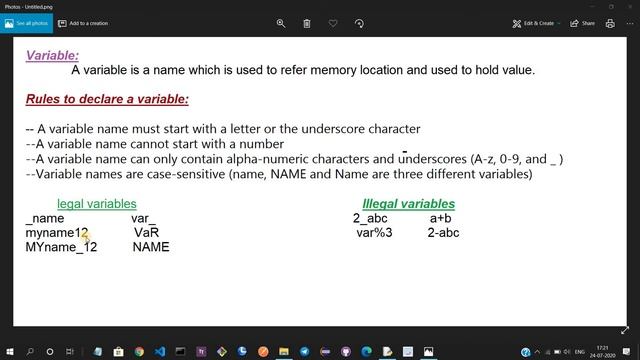Viewport: 640px width, 360px height.
Task: Show hidden system tray icons chevron
Action: click(x=537, y=351)
